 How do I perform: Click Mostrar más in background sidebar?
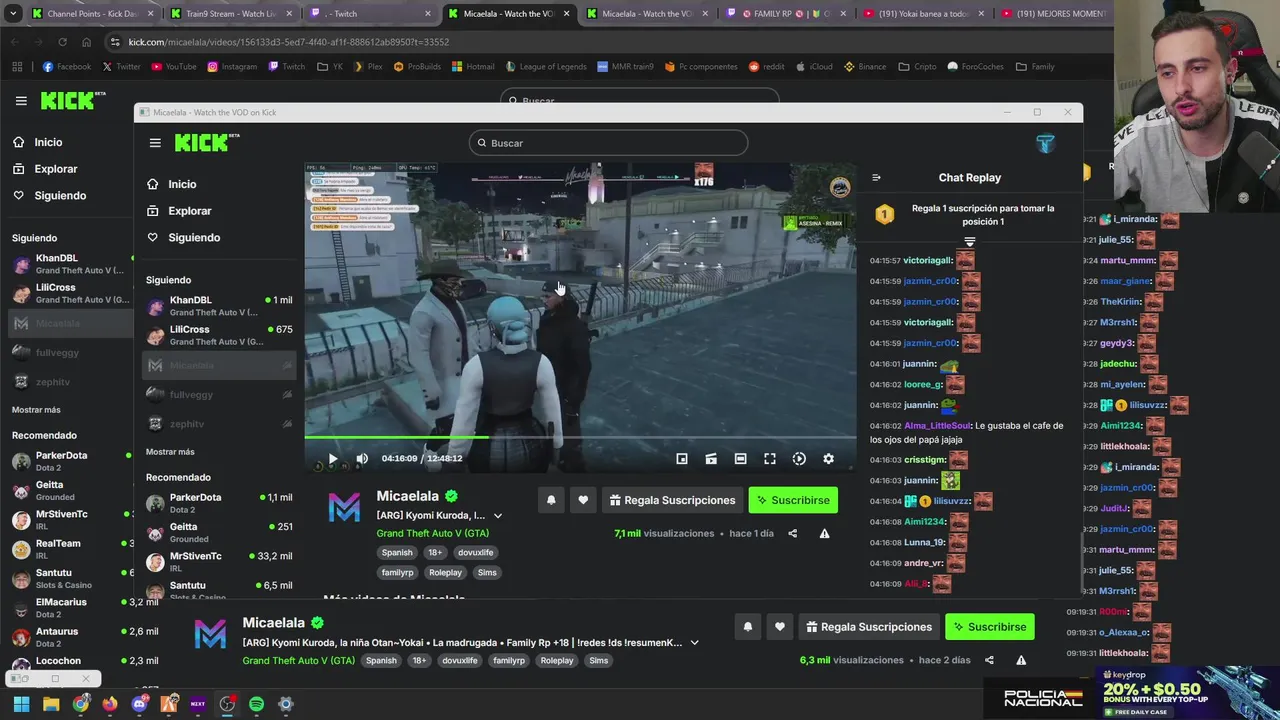[36, 410]
